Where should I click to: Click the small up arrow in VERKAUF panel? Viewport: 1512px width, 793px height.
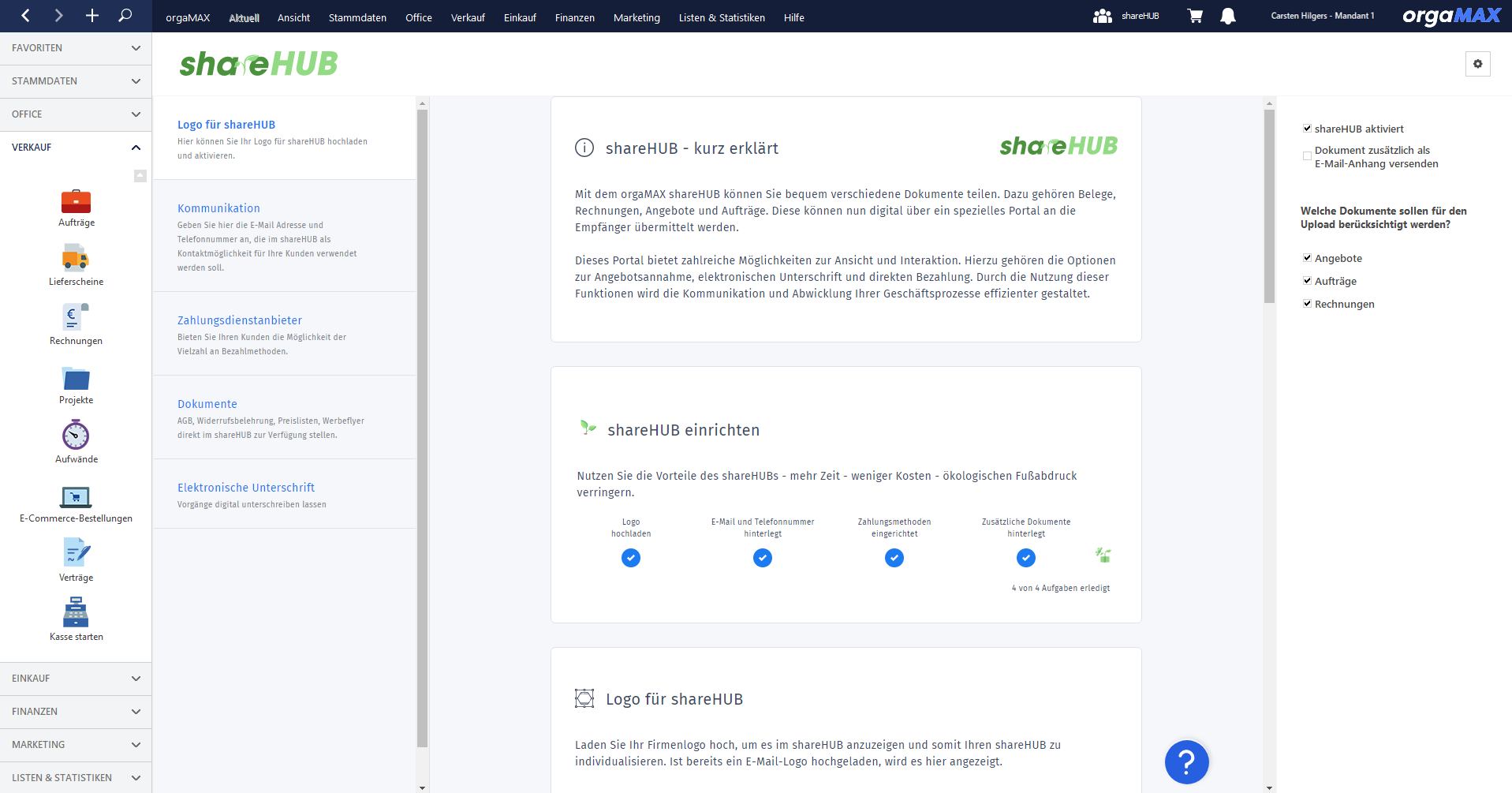140,176
